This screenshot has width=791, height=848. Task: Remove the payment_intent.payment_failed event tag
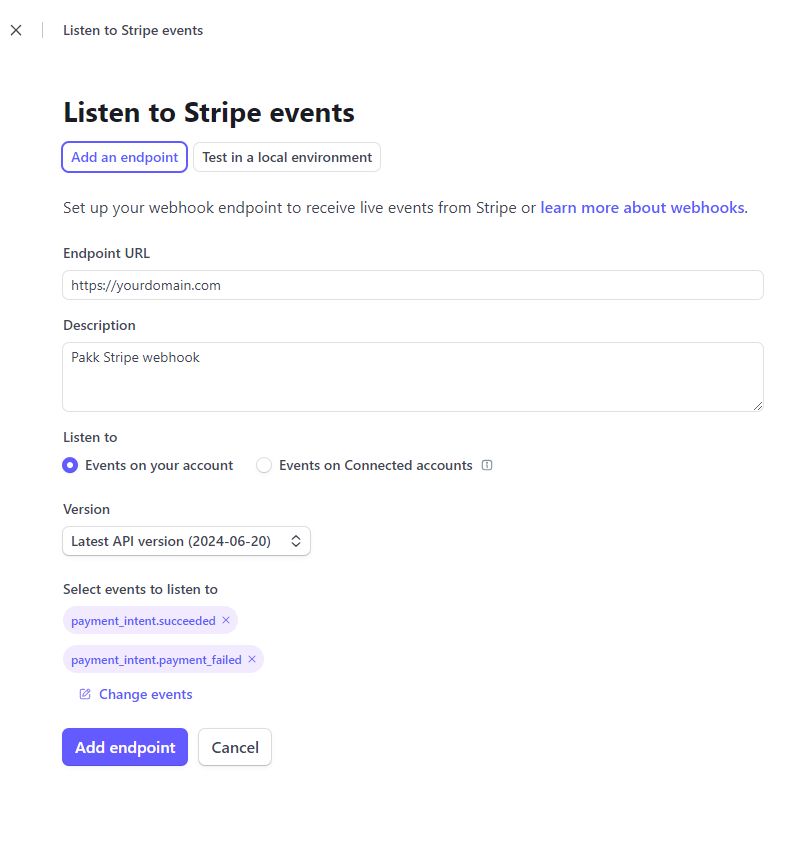(252, 659)
